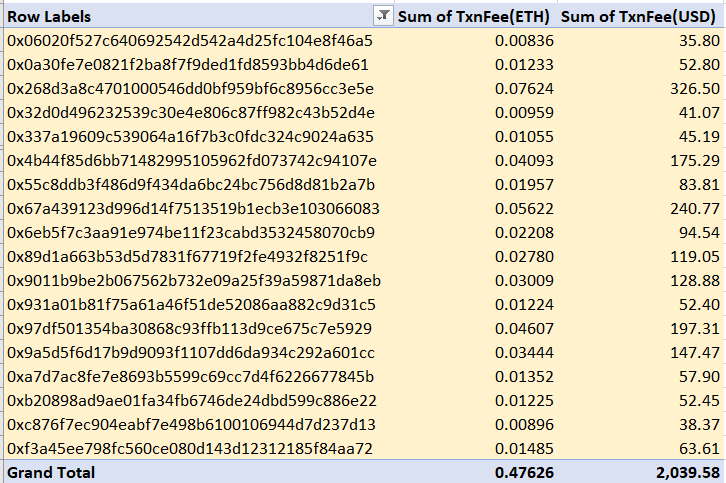This screenshot has width=726, height=483.
Task: Click ETH fee value 0.03009
Action: [x=524, y=281]
